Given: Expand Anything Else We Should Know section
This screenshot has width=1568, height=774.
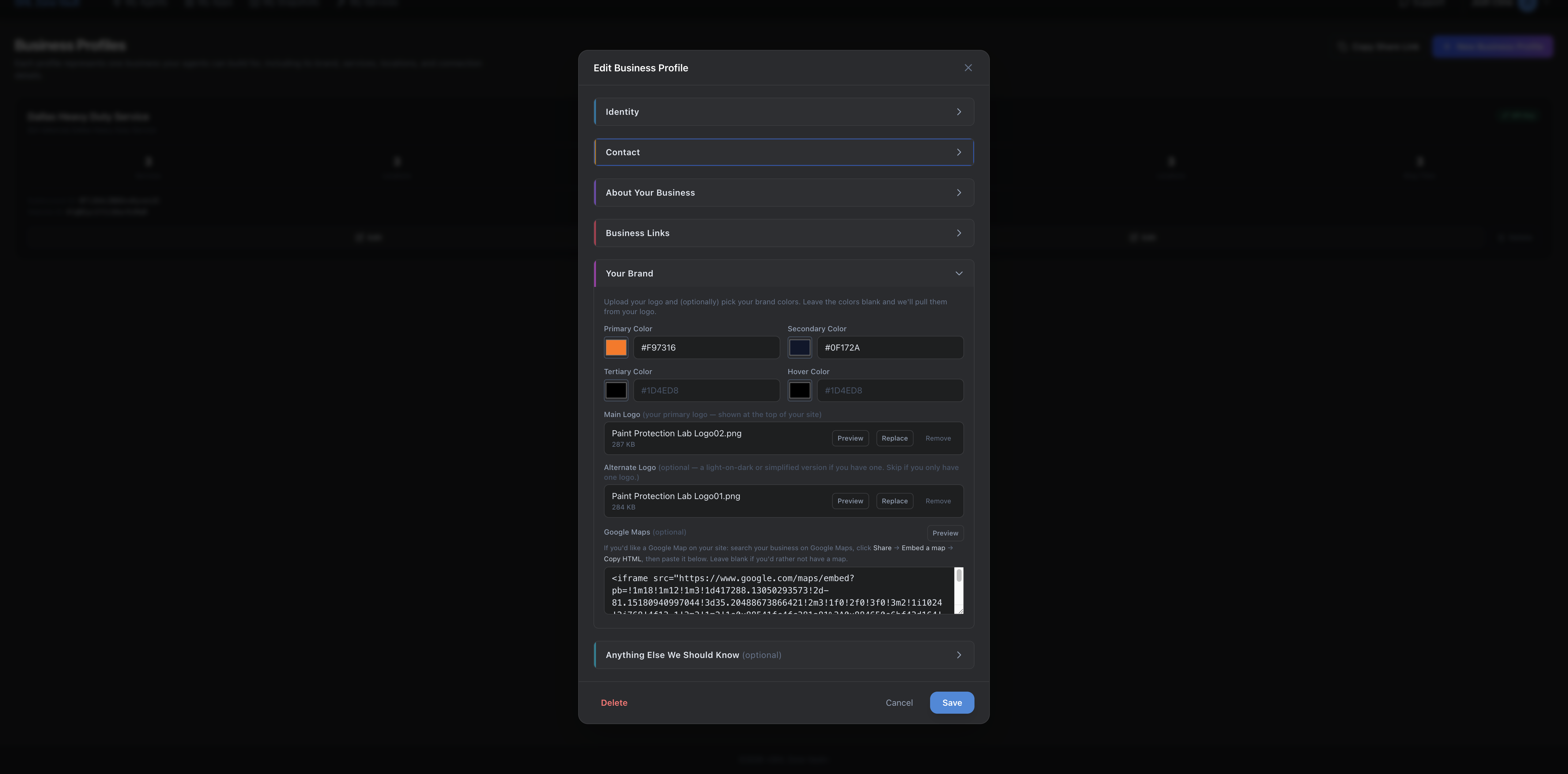Looking at the screenshot, I should click(783, 655).
